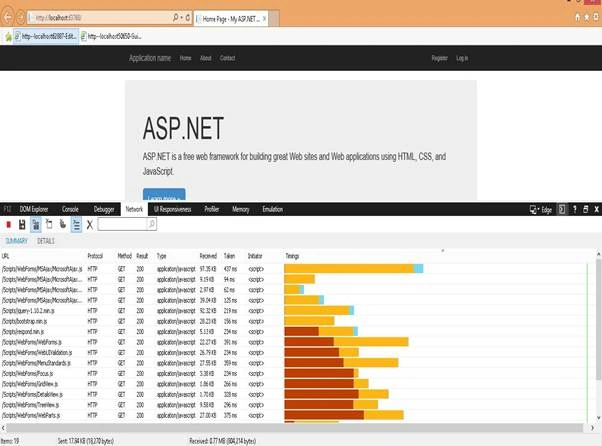Click the address bar search magnifier icon
Viewport: 602px width, 446px height.
[x=176, y=17]
